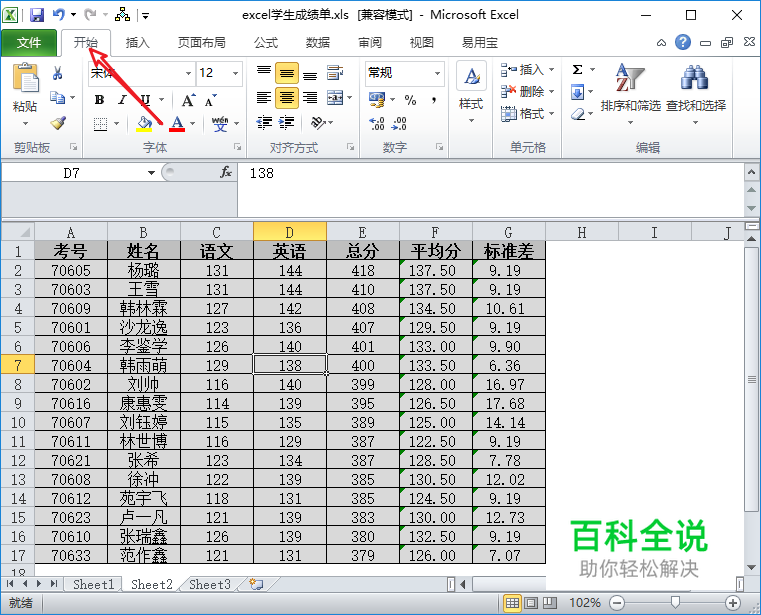
Task: Click the text orientation icon
Action: tap(318, 123)
